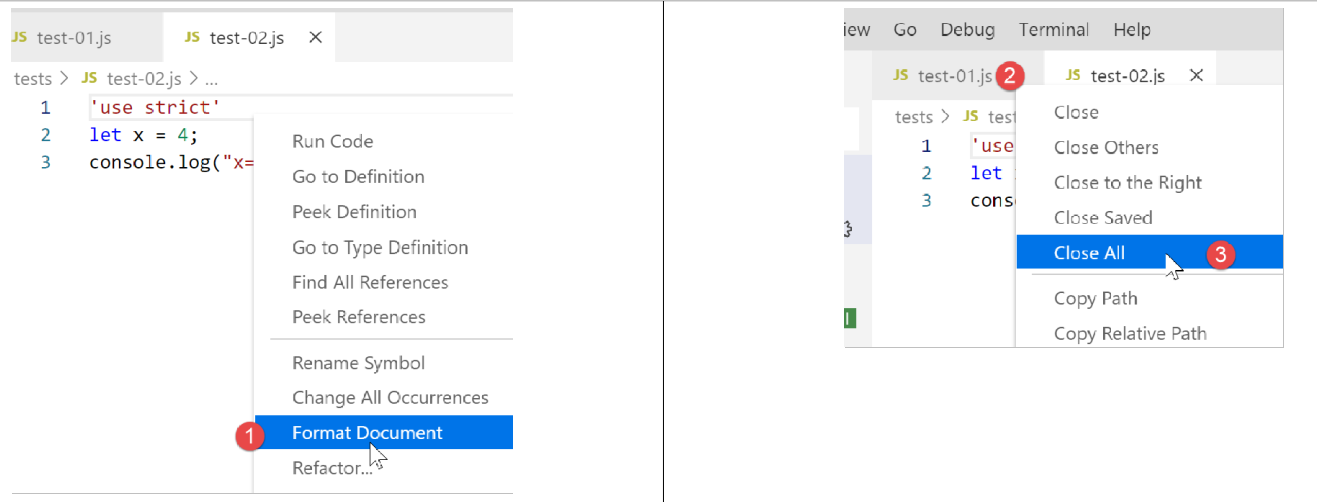Click the JS file icon on the left editor's test-01.js tab
This screenshot has width=1317, height=502.
20,38
